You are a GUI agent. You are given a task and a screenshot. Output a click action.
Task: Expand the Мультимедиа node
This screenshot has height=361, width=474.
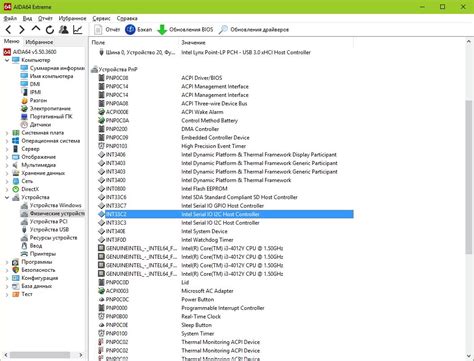7,165
